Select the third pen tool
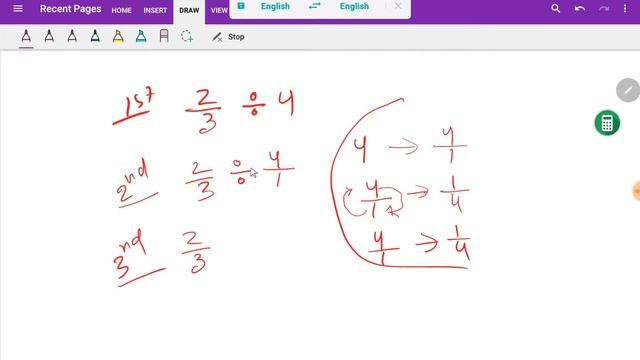 tap(72, 36)
